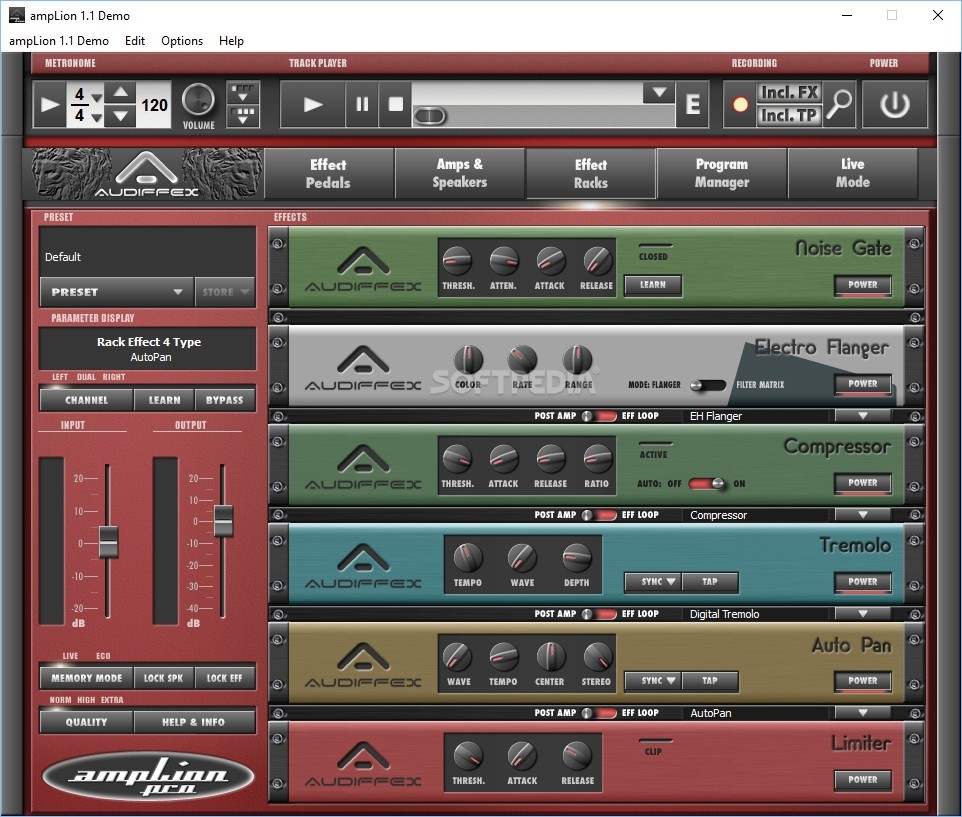Click the QUALITY button
Screen dimensions: 962x817
point(87,722)
